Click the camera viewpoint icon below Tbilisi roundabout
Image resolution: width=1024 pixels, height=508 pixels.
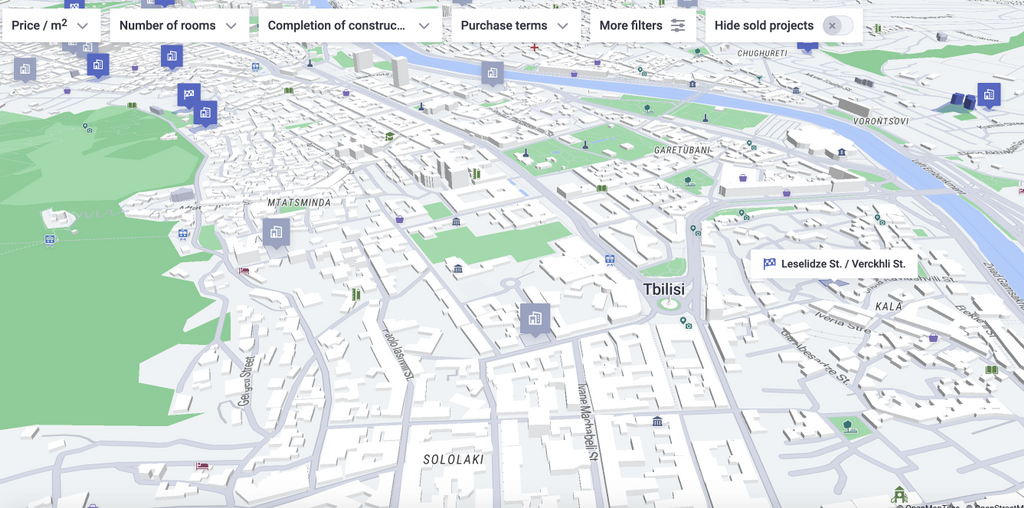click(x=686, y=323)
